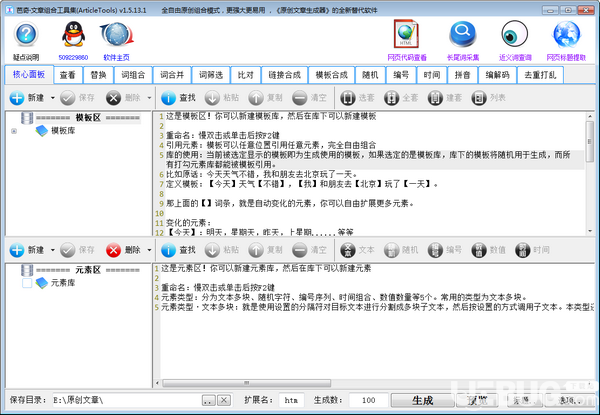Click the red 删除 in element toolbar
This screenshot has width=600, height=415.
click(123, 250)
